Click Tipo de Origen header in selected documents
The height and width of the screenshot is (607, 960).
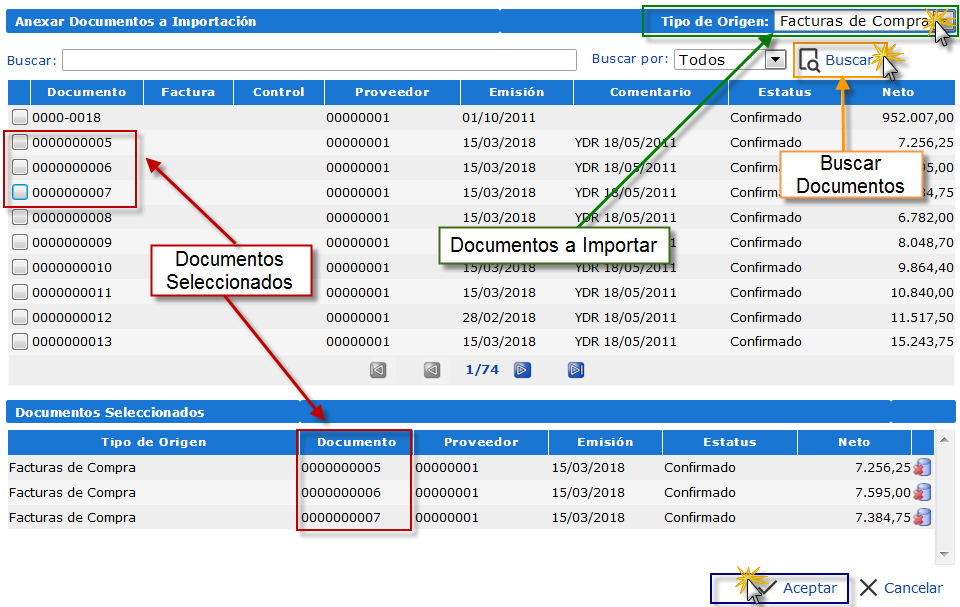coord(153,442)
